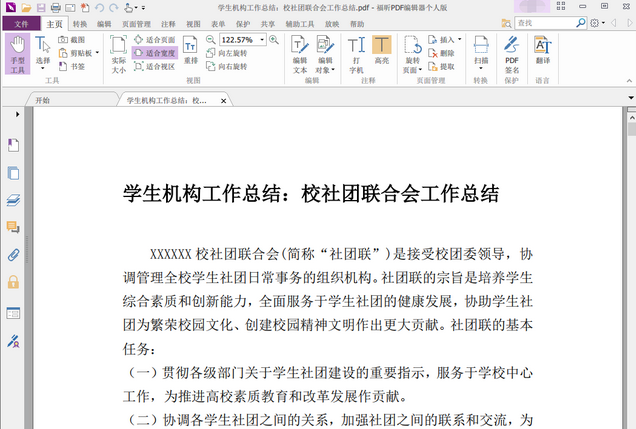Click the Bookmark (书签) tool in ribbon
Viewport: 636px width, 429px height.
click(71, 66)
